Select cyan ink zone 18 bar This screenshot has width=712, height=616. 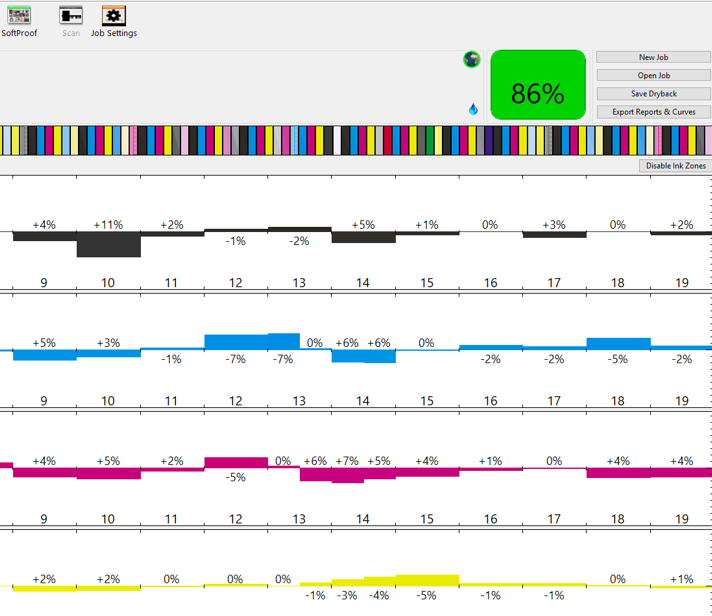pyautogui.click(x=618, y=344)
